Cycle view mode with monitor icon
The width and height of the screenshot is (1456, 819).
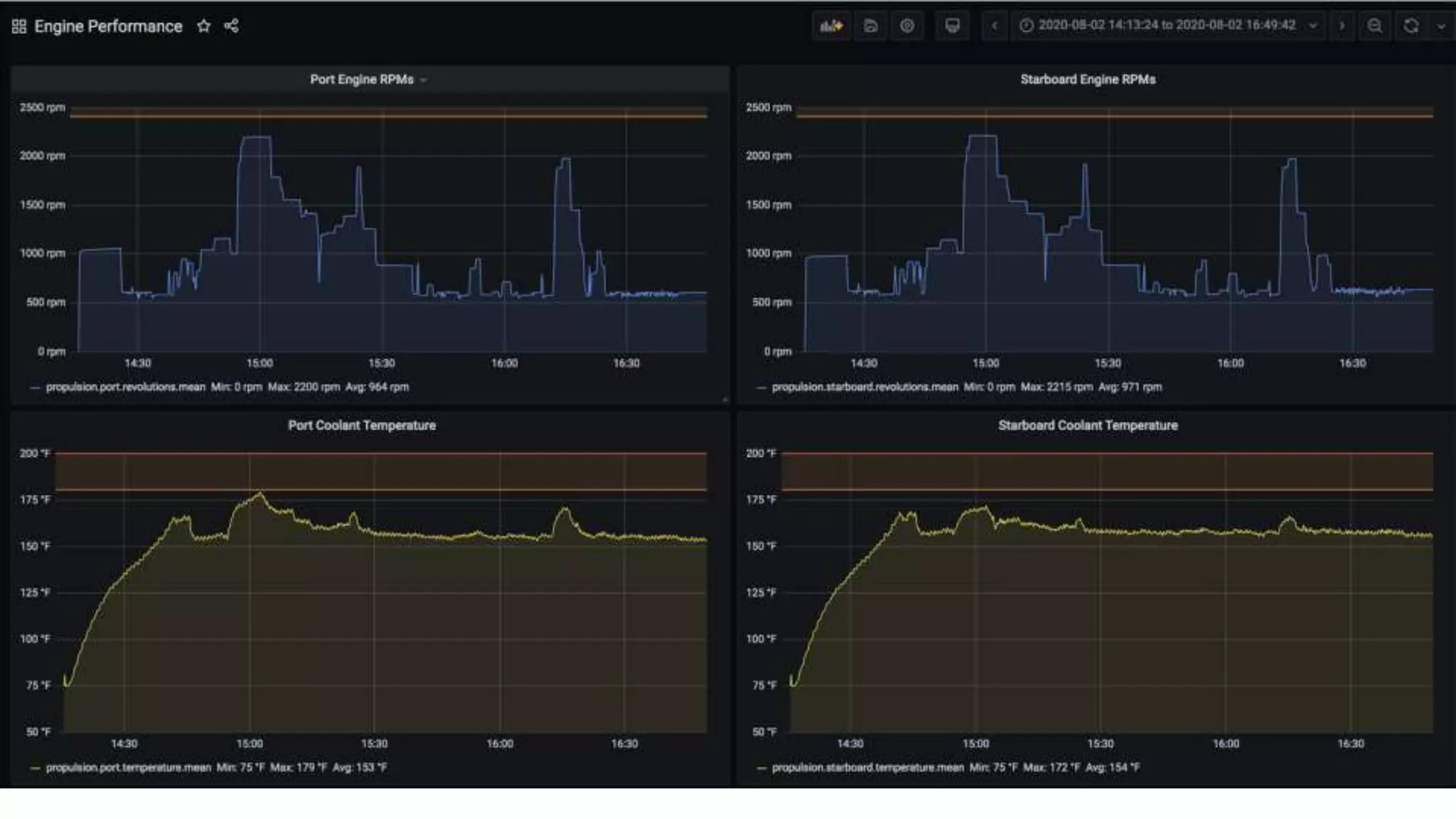point(953,26)
